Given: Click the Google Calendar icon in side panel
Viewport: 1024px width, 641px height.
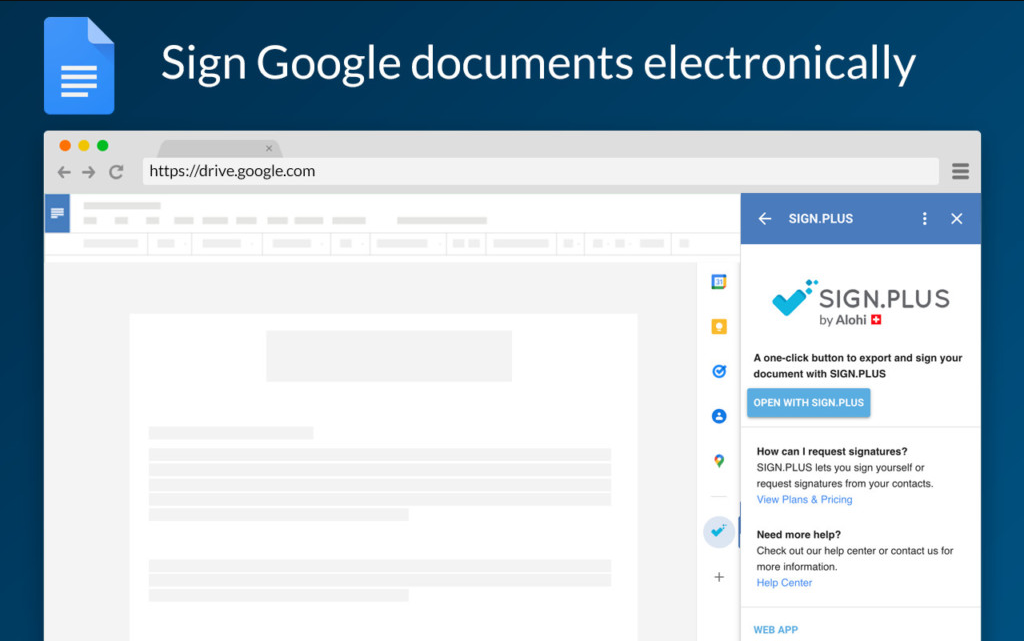Looking at the screenshot, I should (718, 282).
